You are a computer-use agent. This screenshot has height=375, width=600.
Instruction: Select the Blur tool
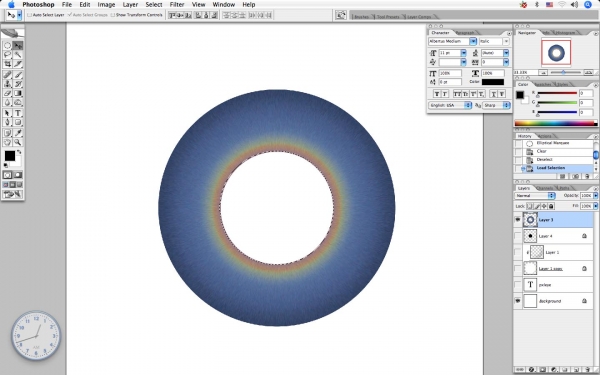pos(7,102)
